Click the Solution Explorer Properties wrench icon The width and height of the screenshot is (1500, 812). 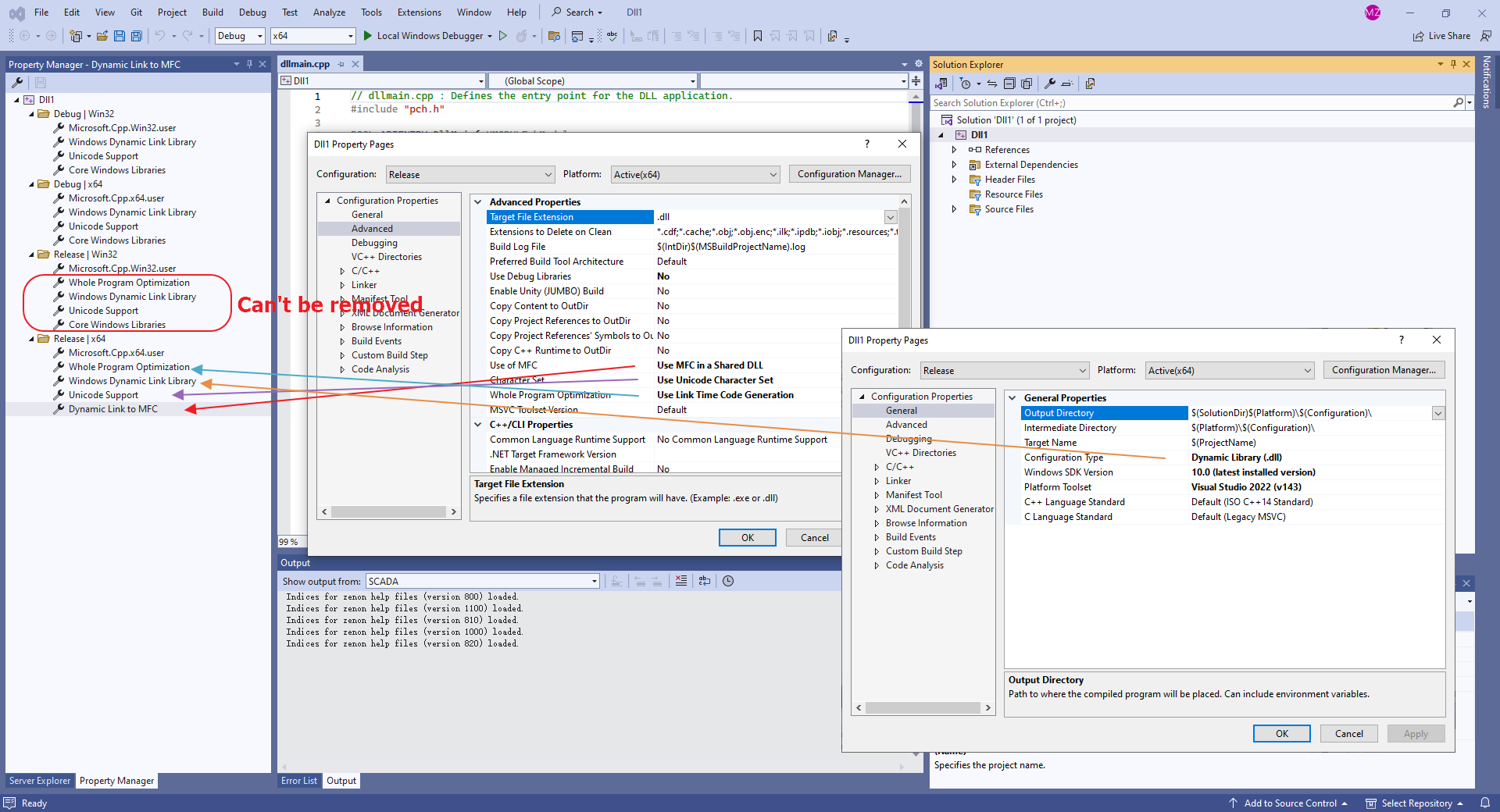(1050, 84)
